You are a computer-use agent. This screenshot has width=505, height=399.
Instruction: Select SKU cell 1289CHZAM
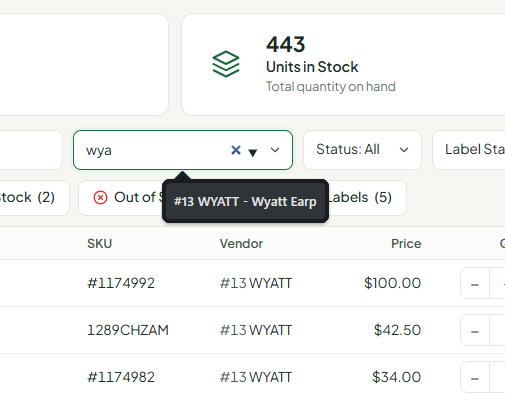(128, 330)
